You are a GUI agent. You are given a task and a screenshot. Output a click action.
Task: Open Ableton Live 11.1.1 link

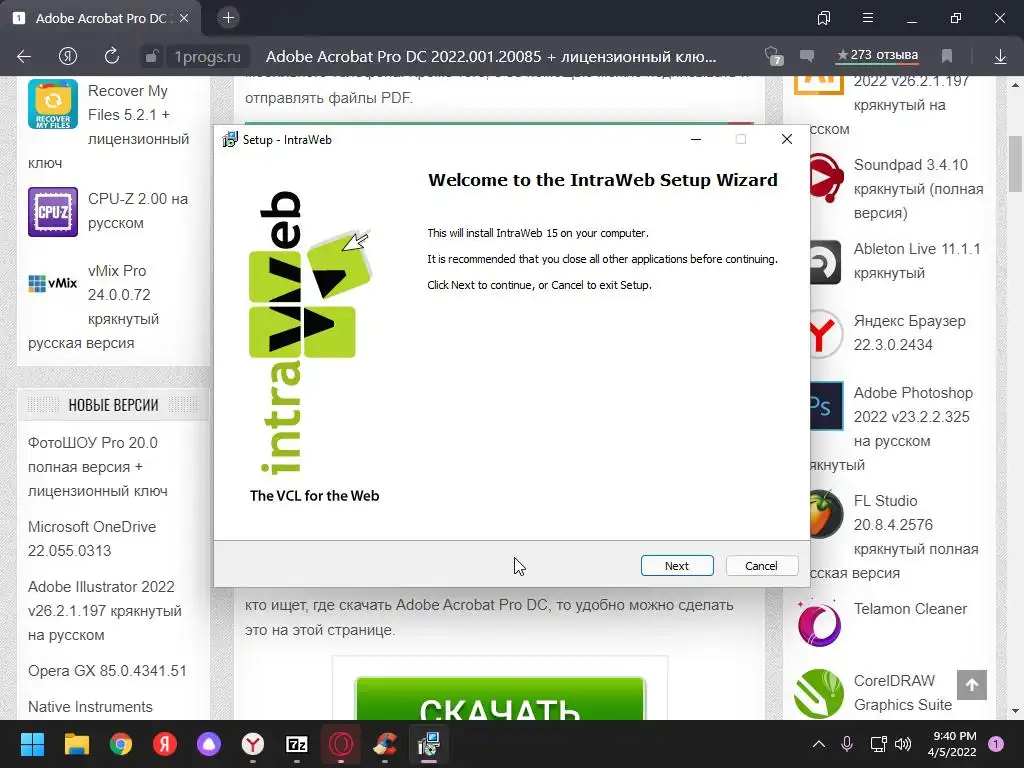[x=917, y=261]
